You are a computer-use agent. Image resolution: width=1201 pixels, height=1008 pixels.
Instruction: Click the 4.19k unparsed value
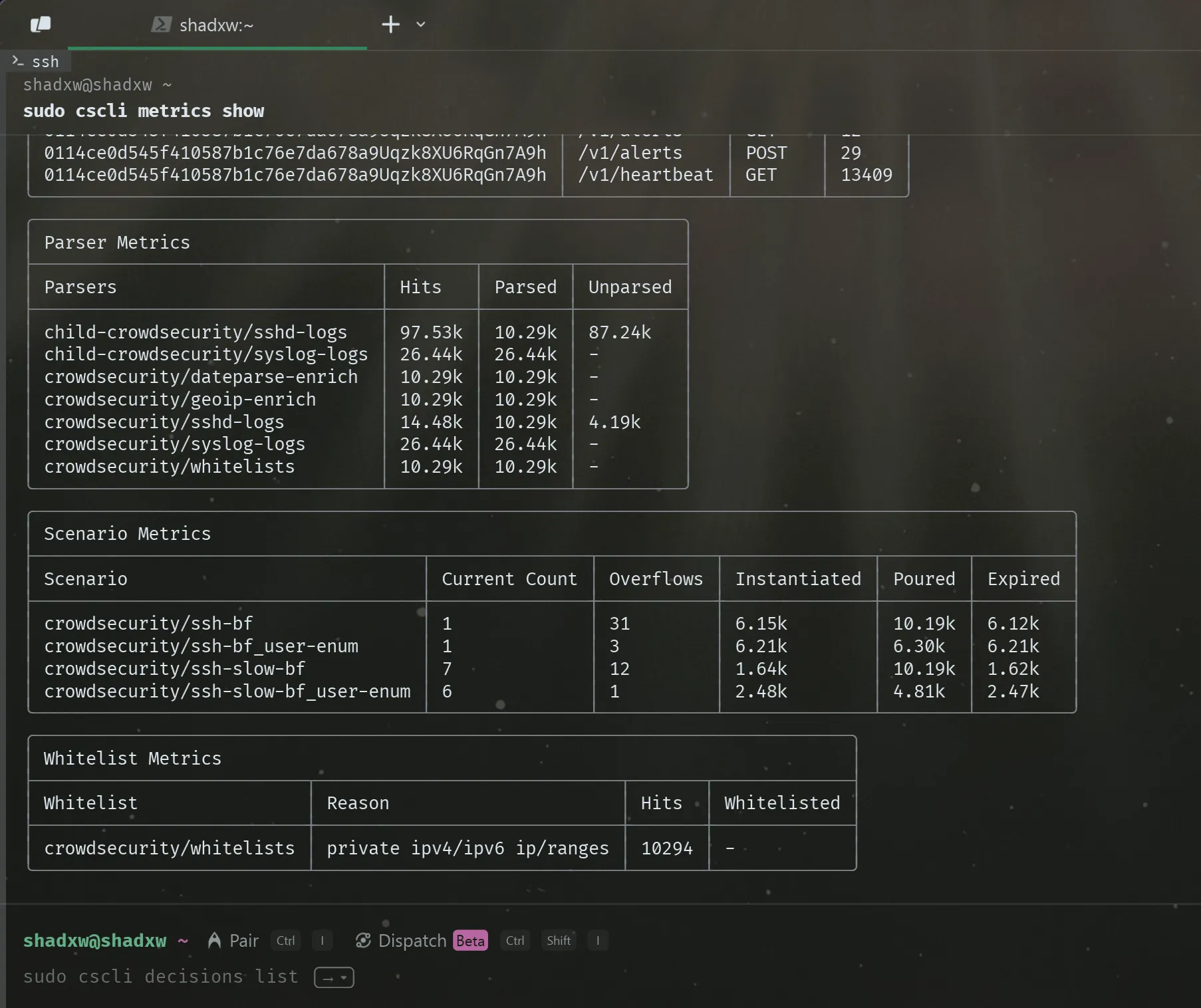pos(614,422)
